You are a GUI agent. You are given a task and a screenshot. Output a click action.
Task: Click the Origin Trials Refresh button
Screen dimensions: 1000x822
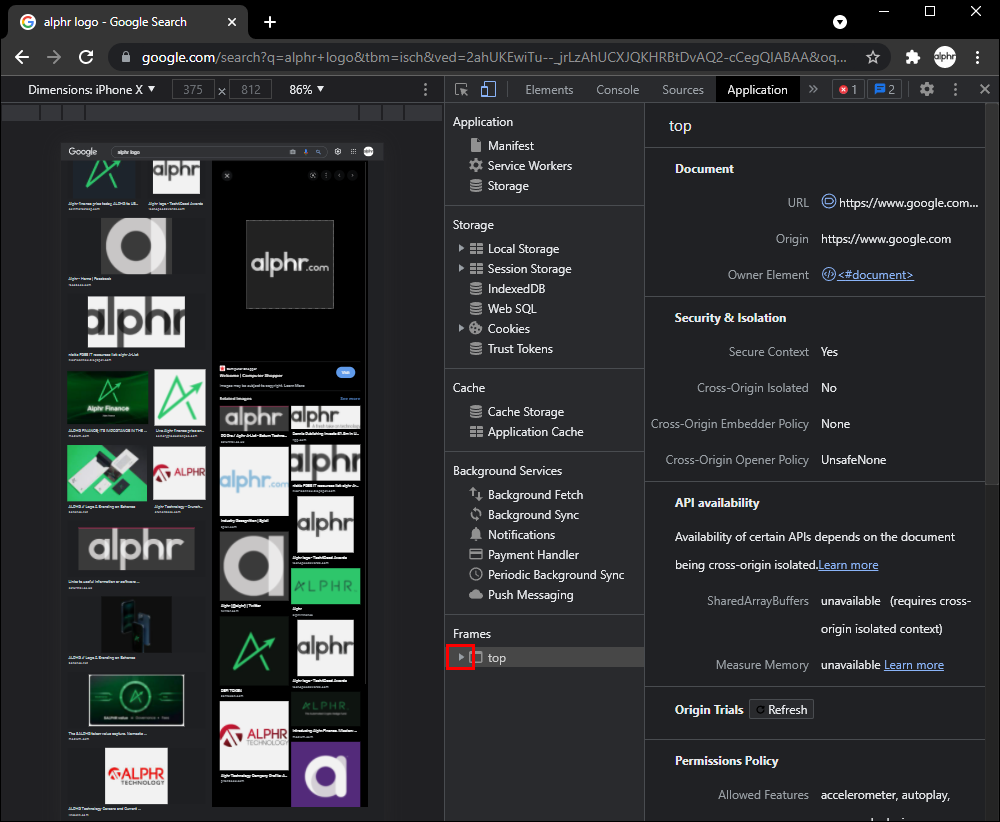point(781,709)
